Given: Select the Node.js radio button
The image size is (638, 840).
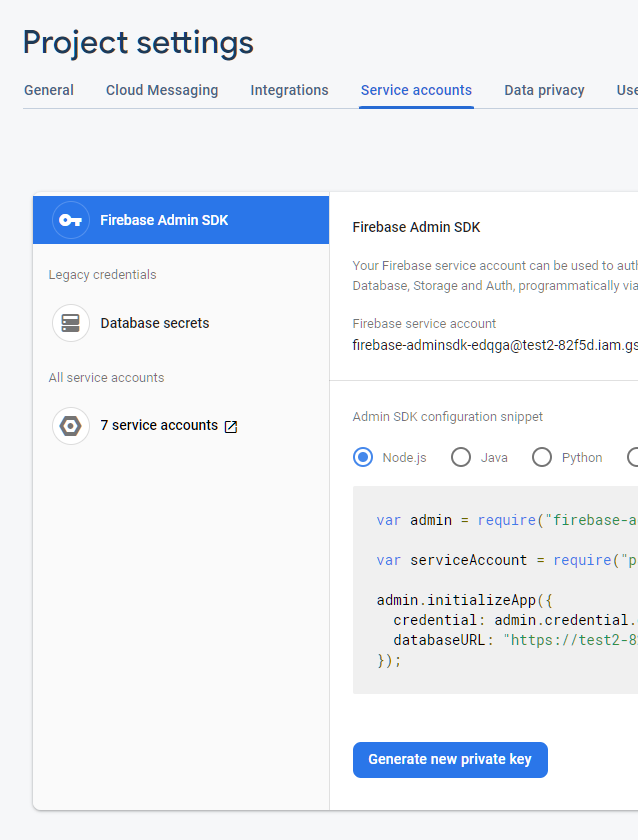Looking at the screenshot, I should [x=363, y=457].
